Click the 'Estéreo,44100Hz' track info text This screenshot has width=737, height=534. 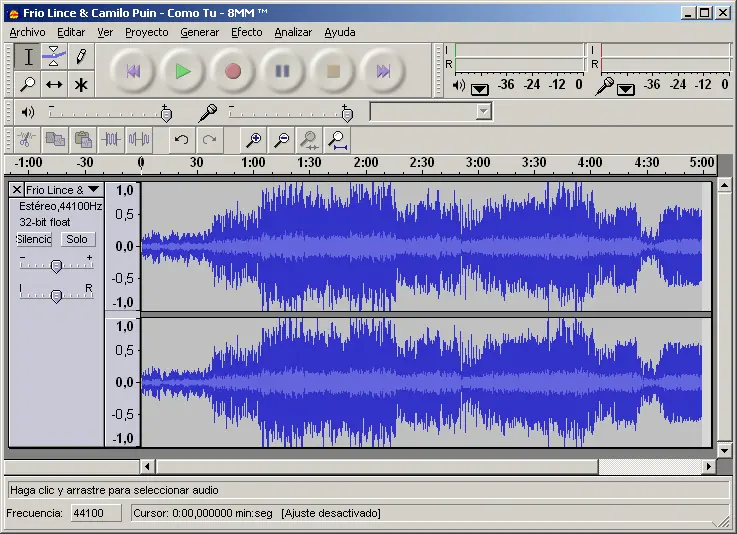point(61,206)
